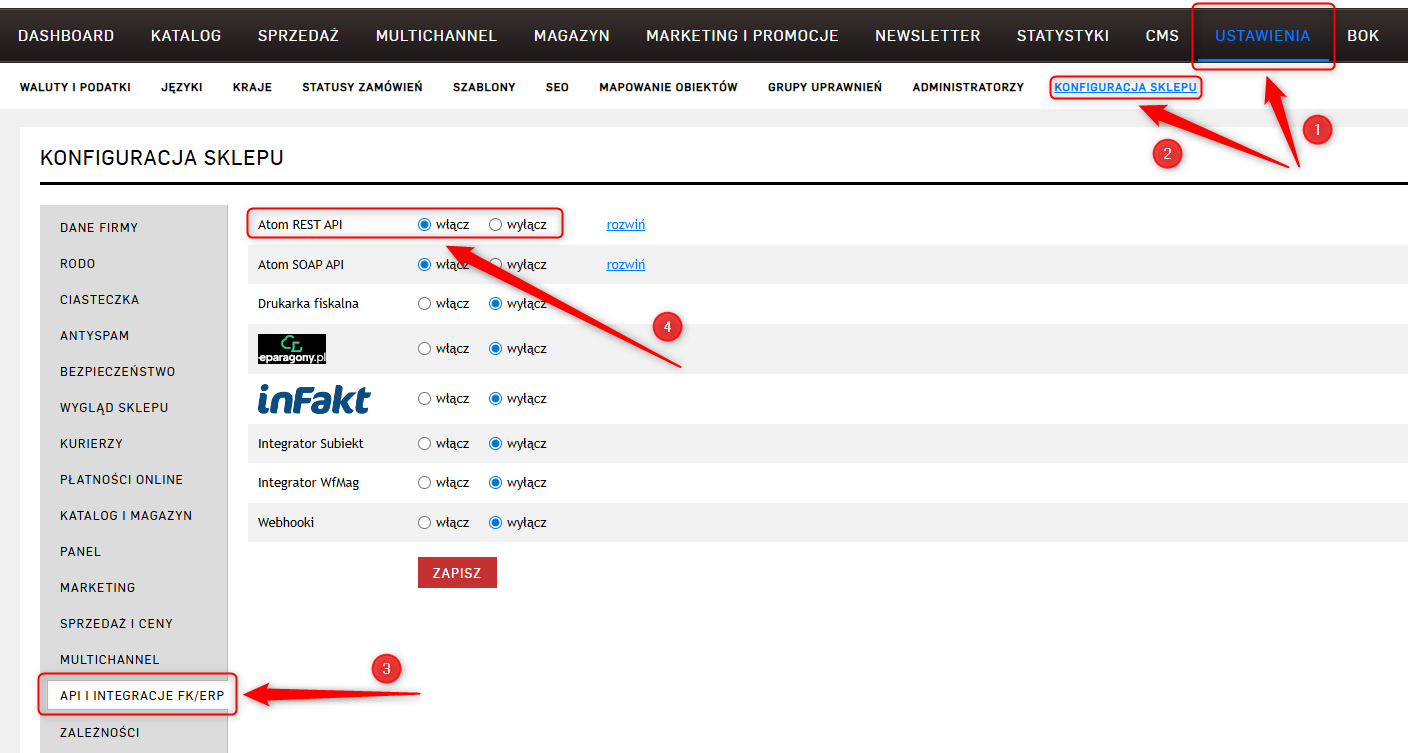Select Dane Firmy in sidebar
This screenshot has width=1408, height=753.
coord(99,228)
